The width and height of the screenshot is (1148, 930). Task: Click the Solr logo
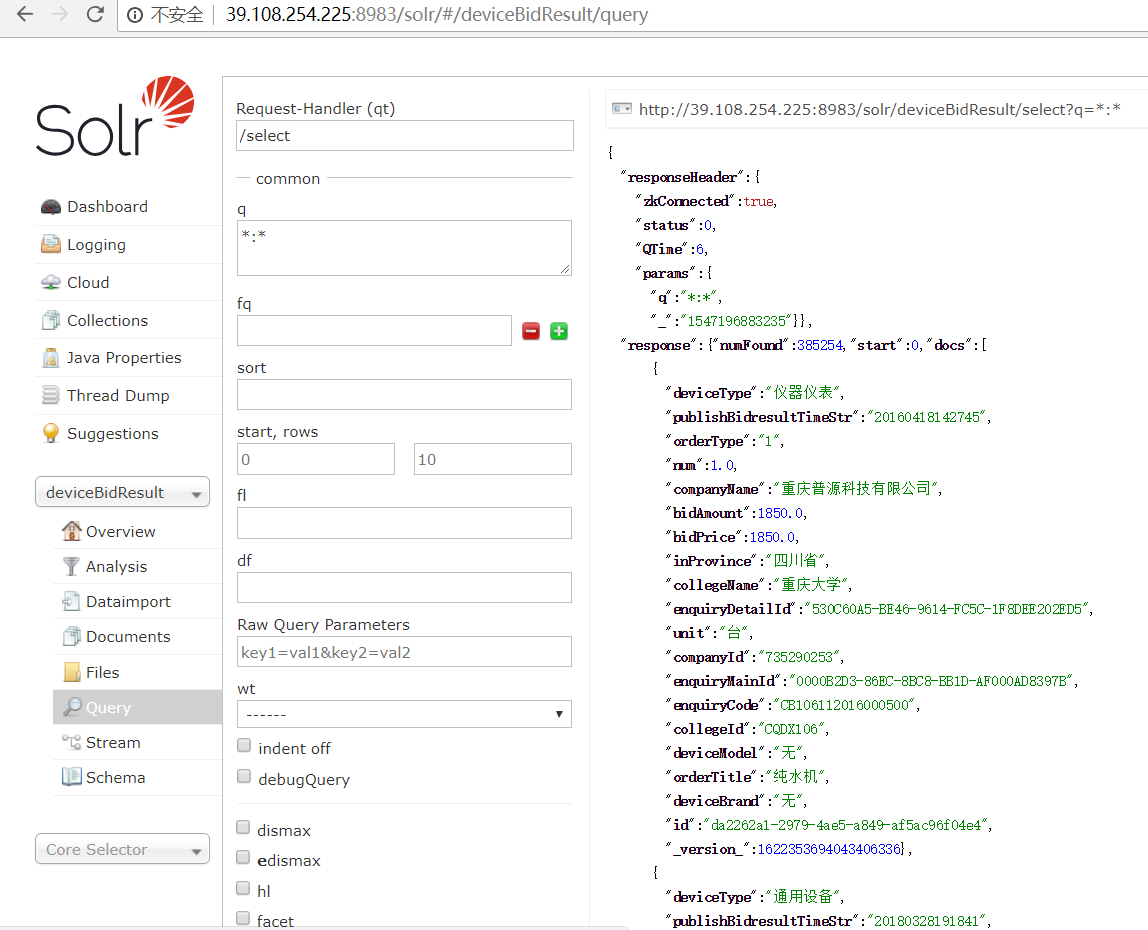pos(115,116)
